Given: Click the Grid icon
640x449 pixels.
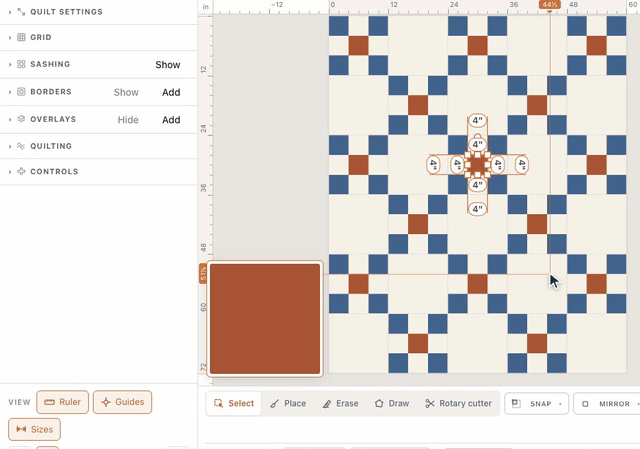Looking at the screenshot, I should 21,37.
